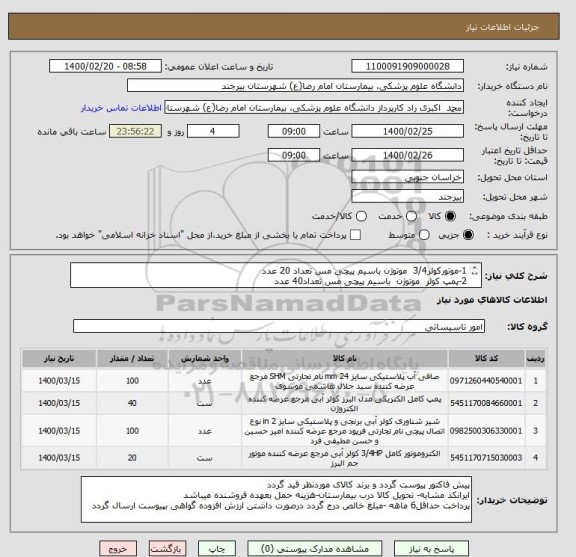This screenshot has height=557, width=576.
Task: Click quantity 100 in row 1
Action: point(132,381)
